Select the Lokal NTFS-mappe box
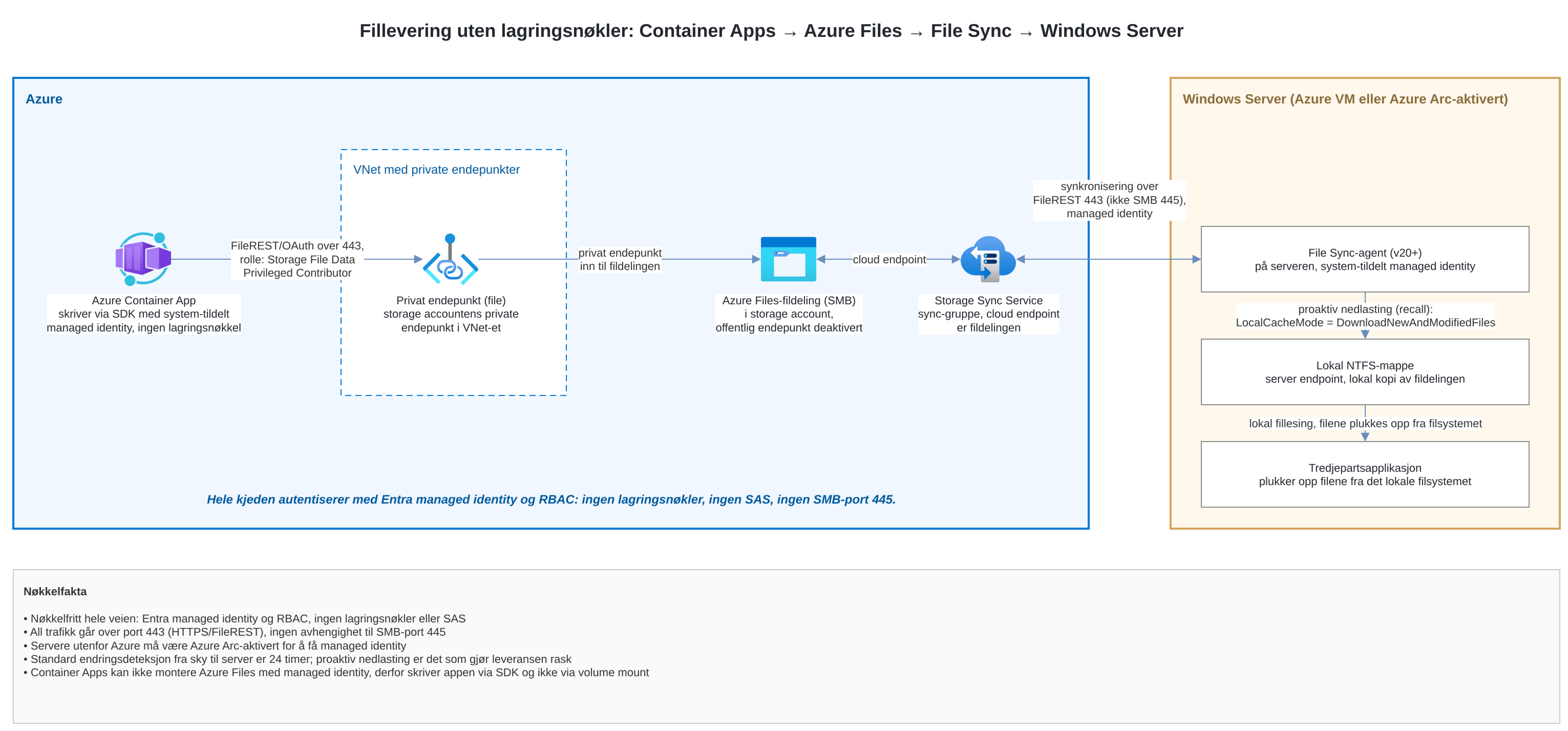The width and height of the screenshot is (1568, 731). click(x=1365, y=372)
